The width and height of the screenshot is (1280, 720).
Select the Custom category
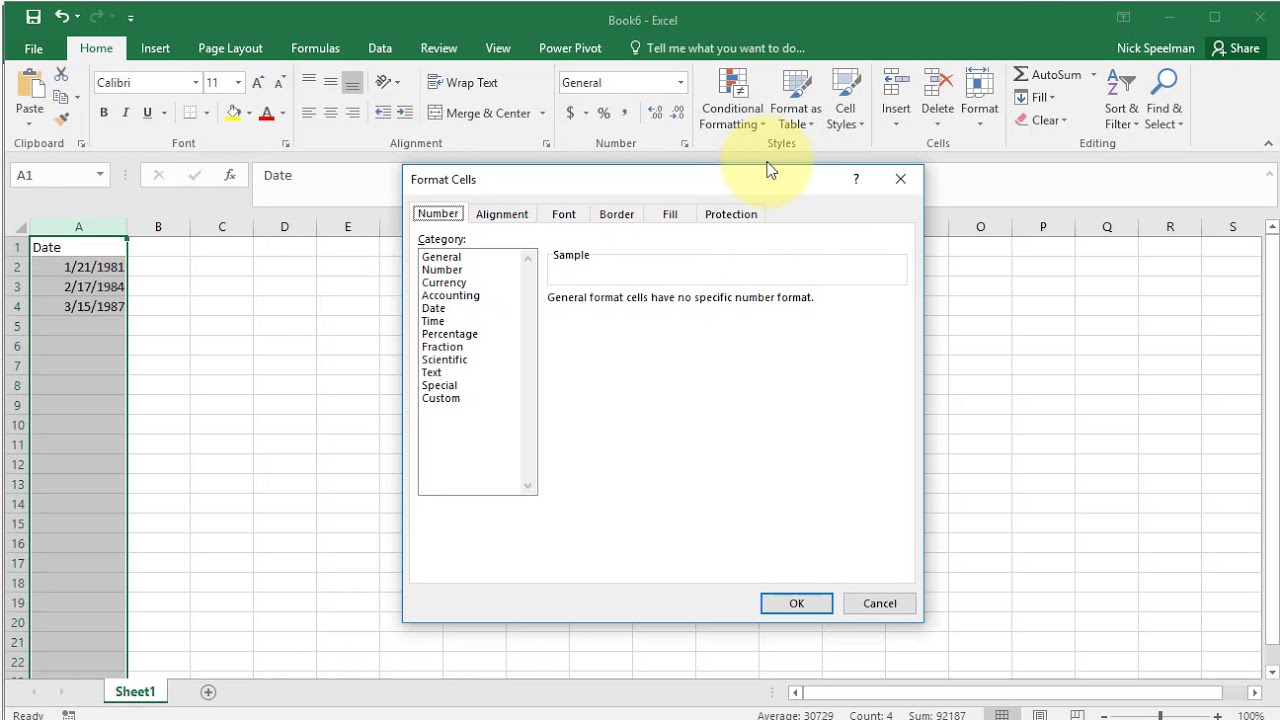click(441, 398)
